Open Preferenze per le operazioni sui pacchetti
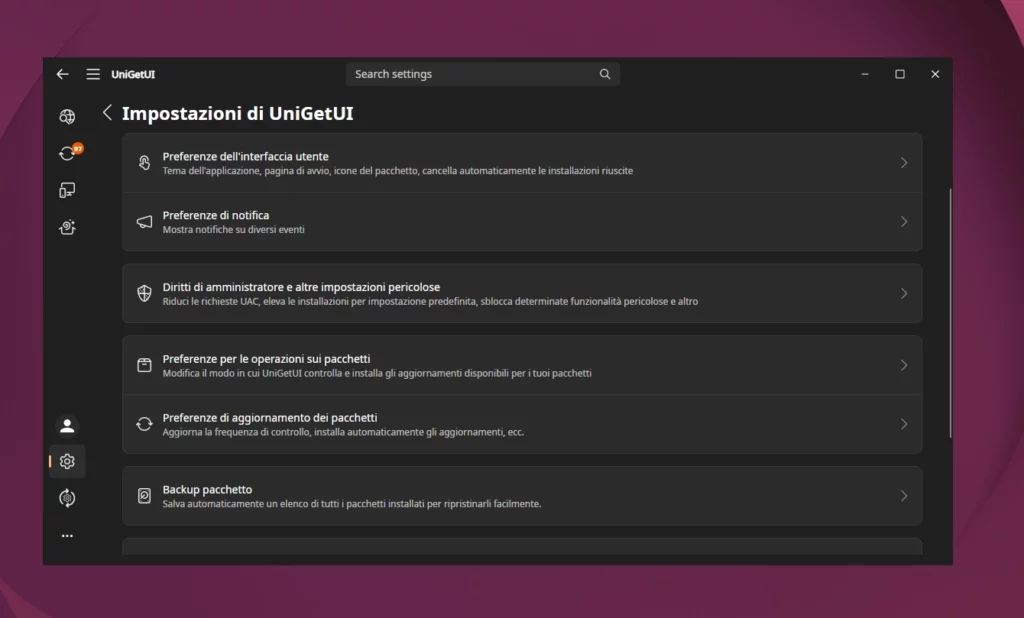Image resolution: width=1024 pixels, height=618 pixels. tap(266, 359)
